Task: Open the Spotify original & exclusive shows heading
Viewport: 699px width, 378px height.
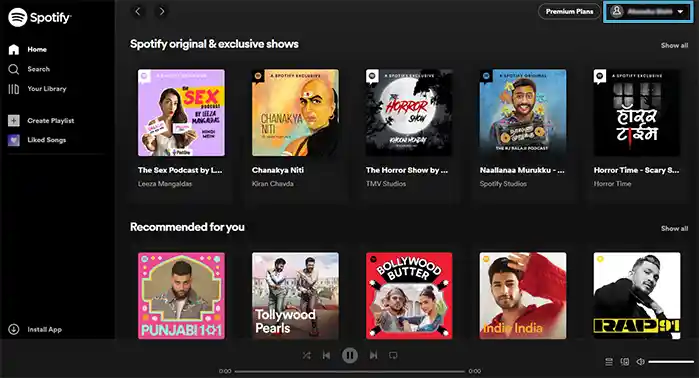Action: pos(214,44)
